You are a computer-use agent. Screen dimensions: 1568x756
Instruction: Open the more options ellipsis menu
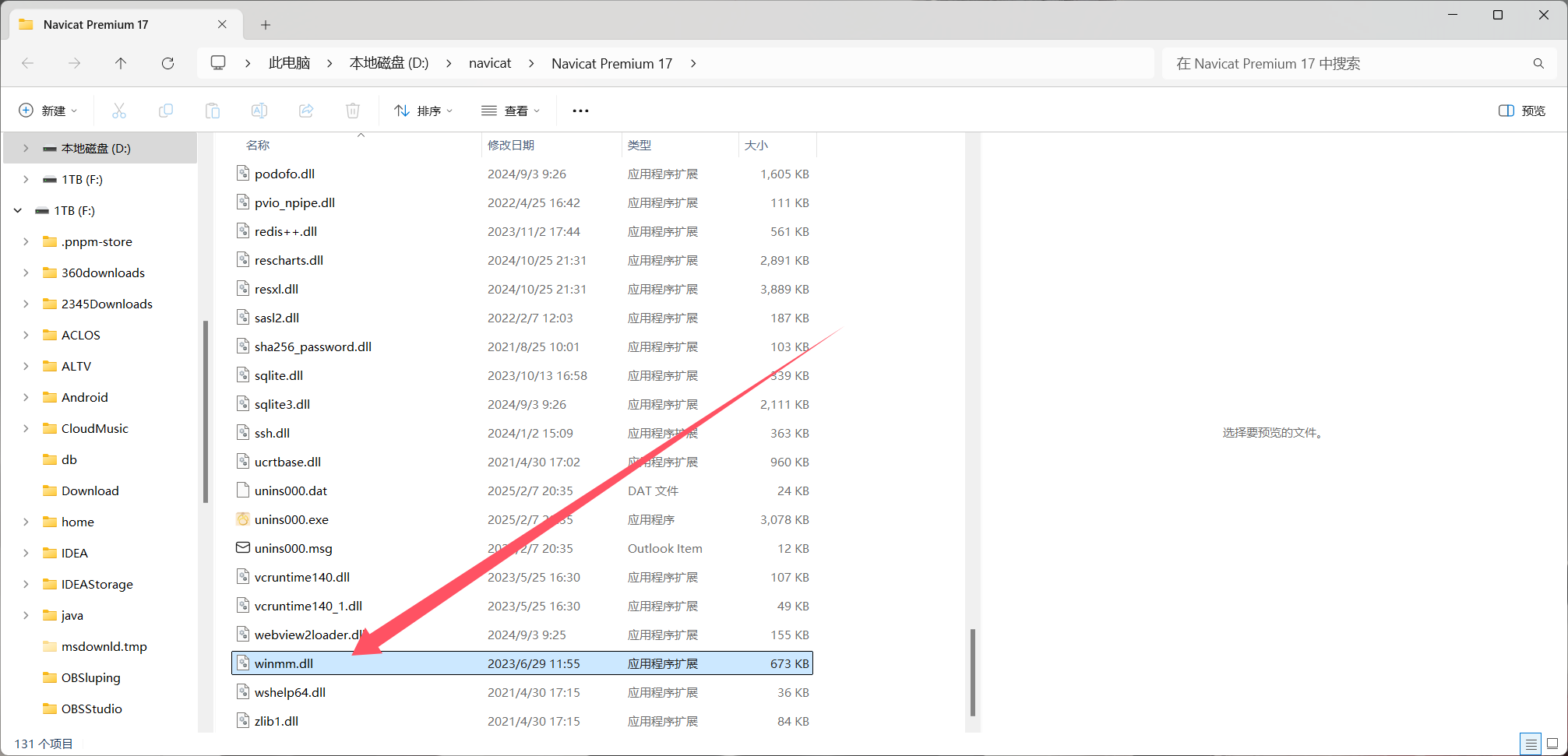click(x=580, y=111)
